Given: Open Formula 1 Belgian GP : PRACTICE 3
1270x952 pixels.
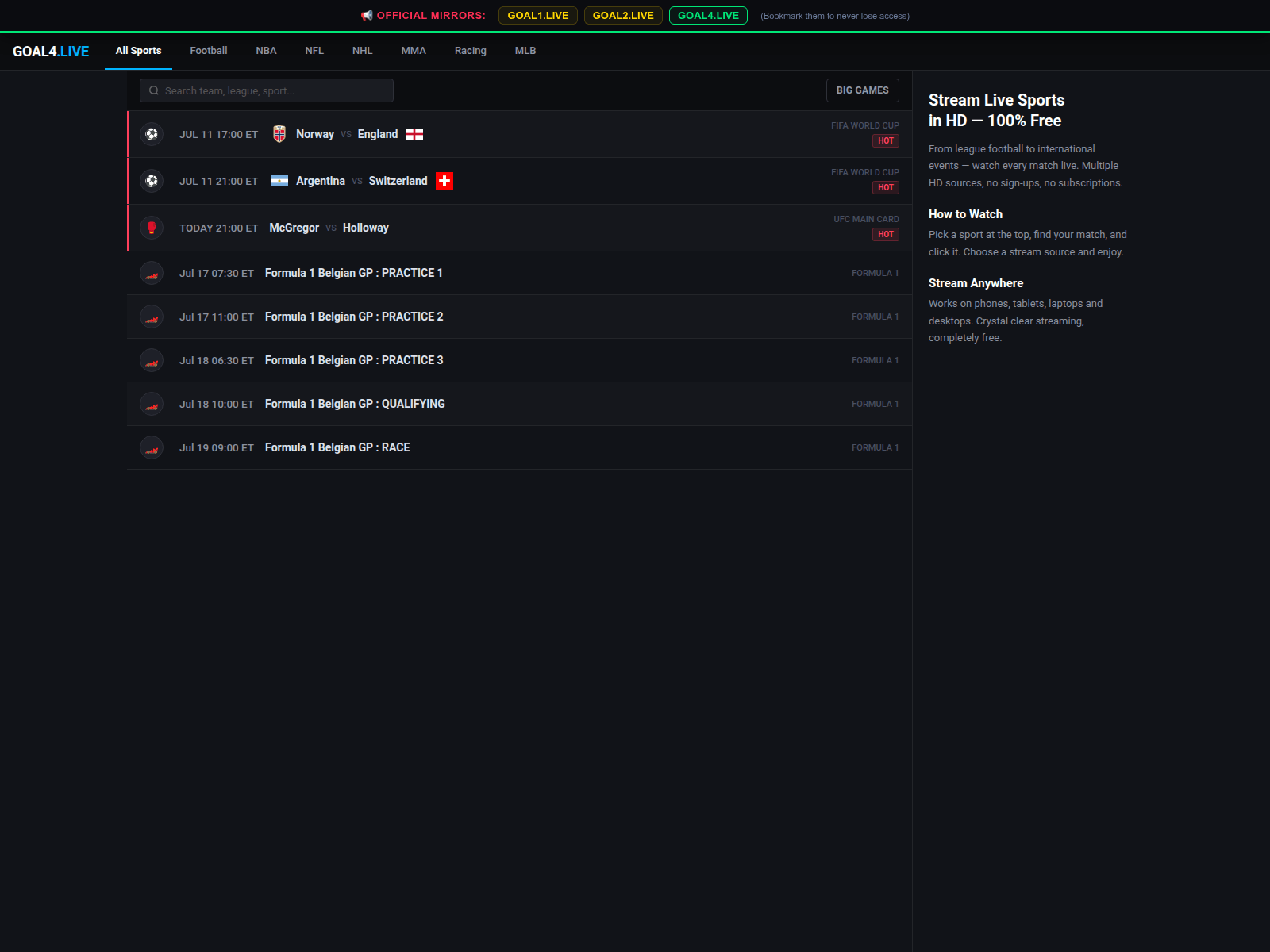Looking at the screenshot, I should 354,360.
